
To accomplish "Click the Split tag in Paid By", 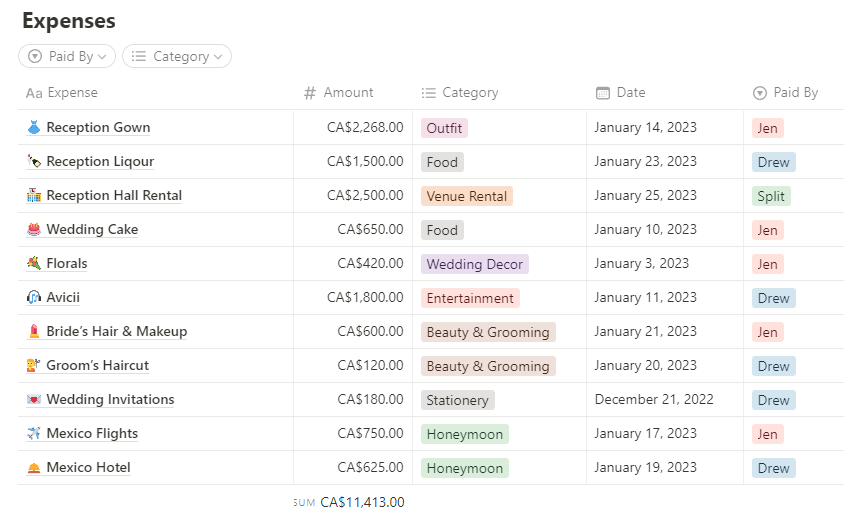I will click(x=771, y=196).
